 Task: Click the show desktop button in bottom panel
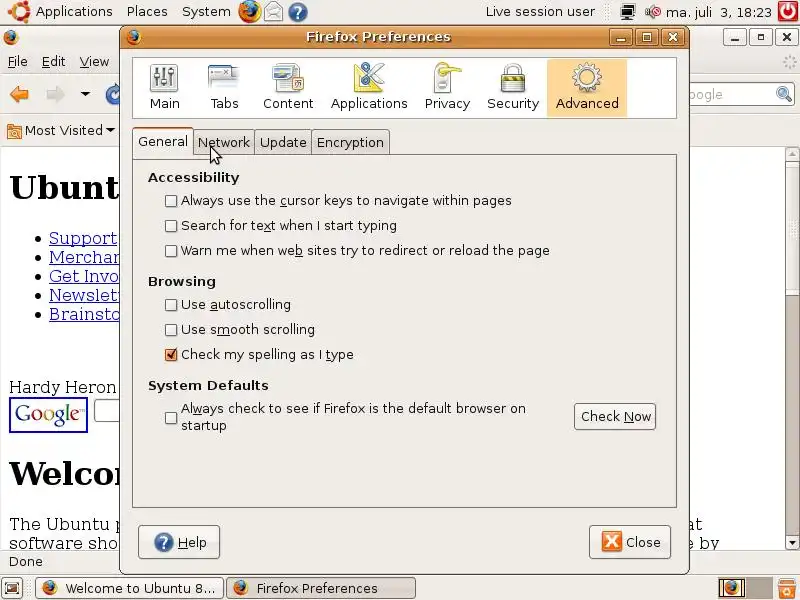[x=12, y=588]
